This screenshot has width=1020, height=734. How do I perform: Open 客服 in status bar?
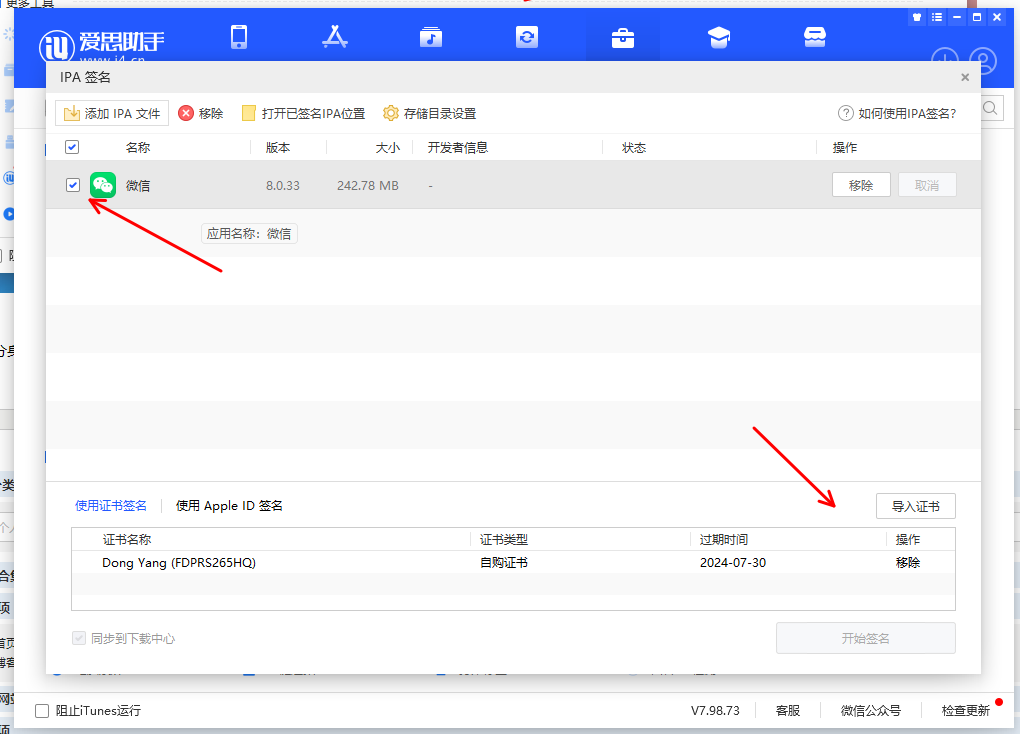coord(788,711)
